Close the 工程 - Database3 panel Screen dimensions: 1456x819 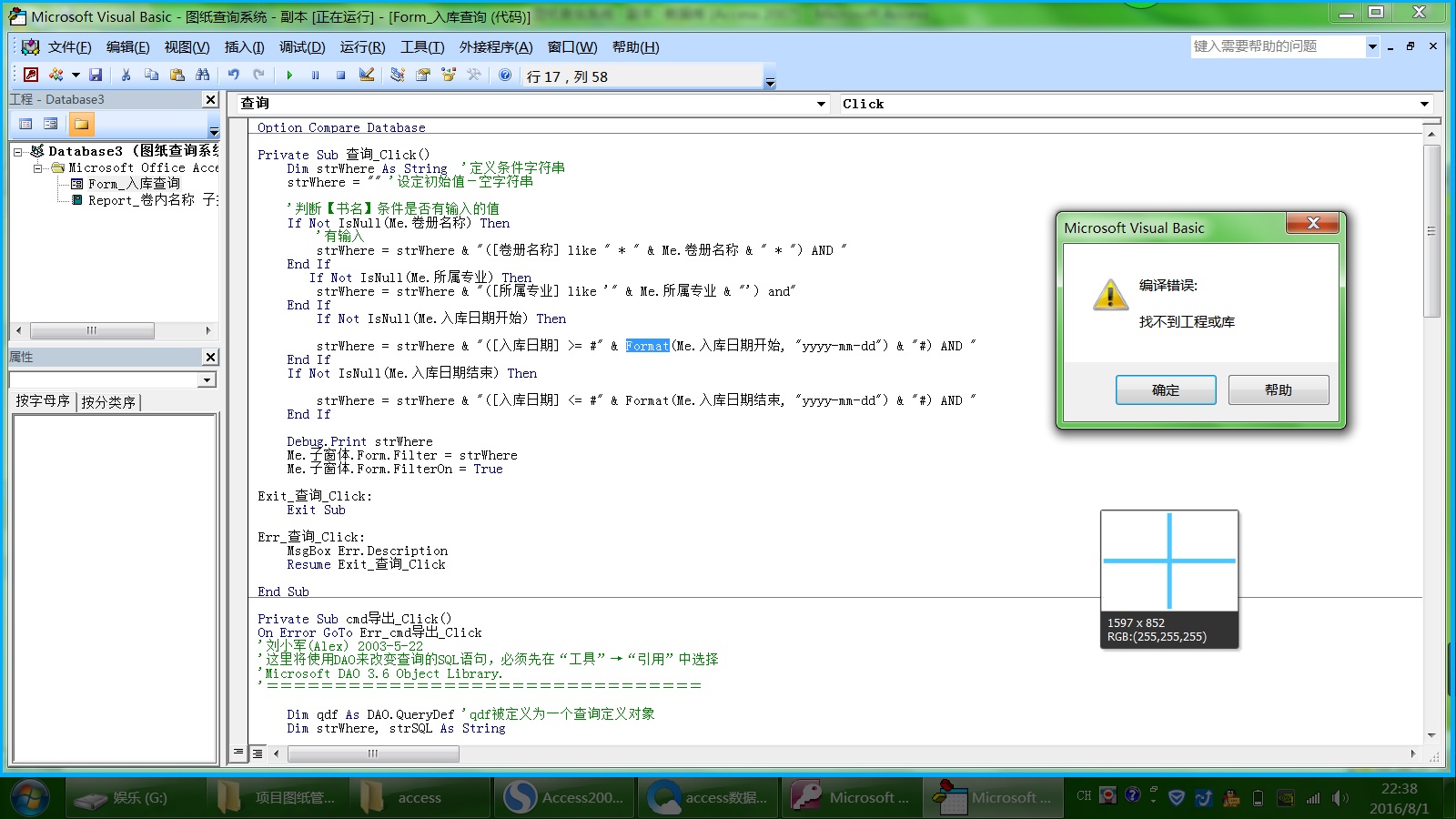pos(210,99)
